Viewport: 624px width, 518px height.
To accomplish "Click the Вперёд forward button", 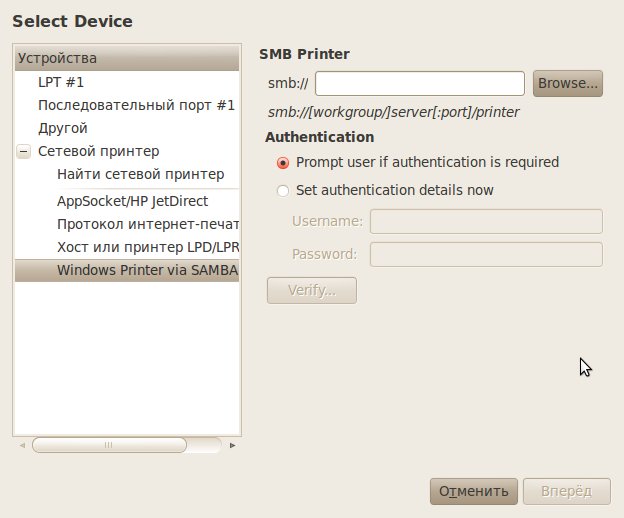I will [567, 491].
